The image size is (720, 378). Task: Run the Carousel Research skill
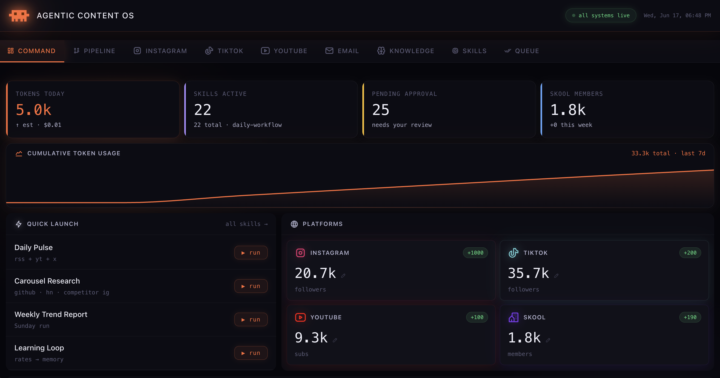point(251,286)
